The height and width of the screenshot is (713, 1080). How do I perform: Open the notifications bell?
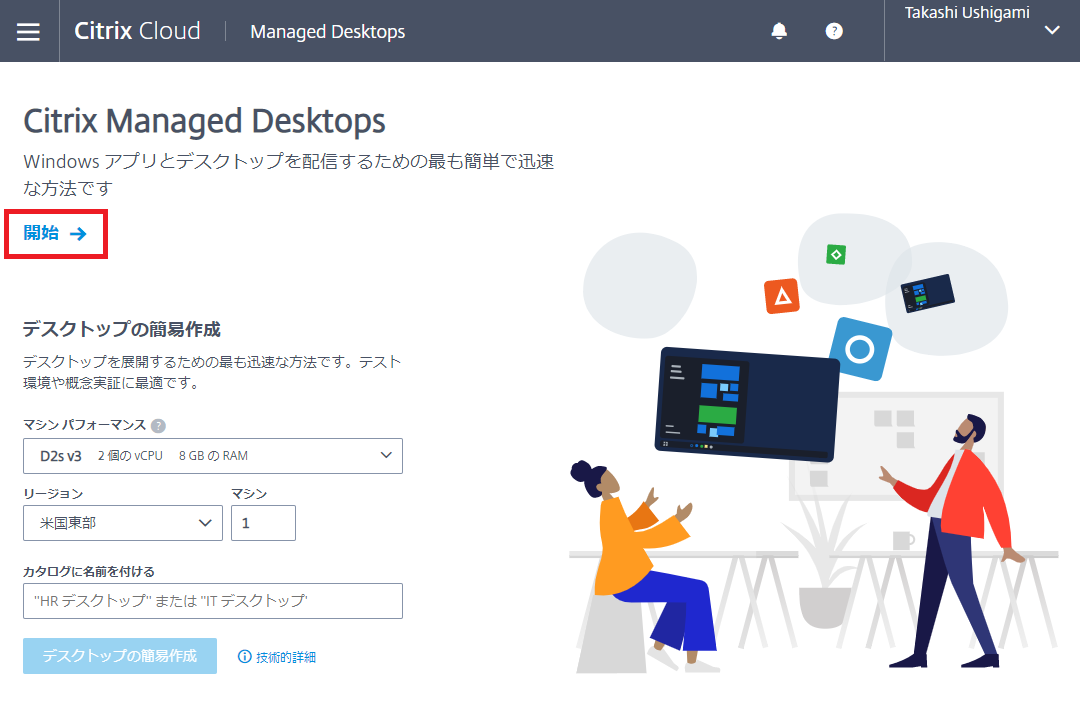click(779, 30)
